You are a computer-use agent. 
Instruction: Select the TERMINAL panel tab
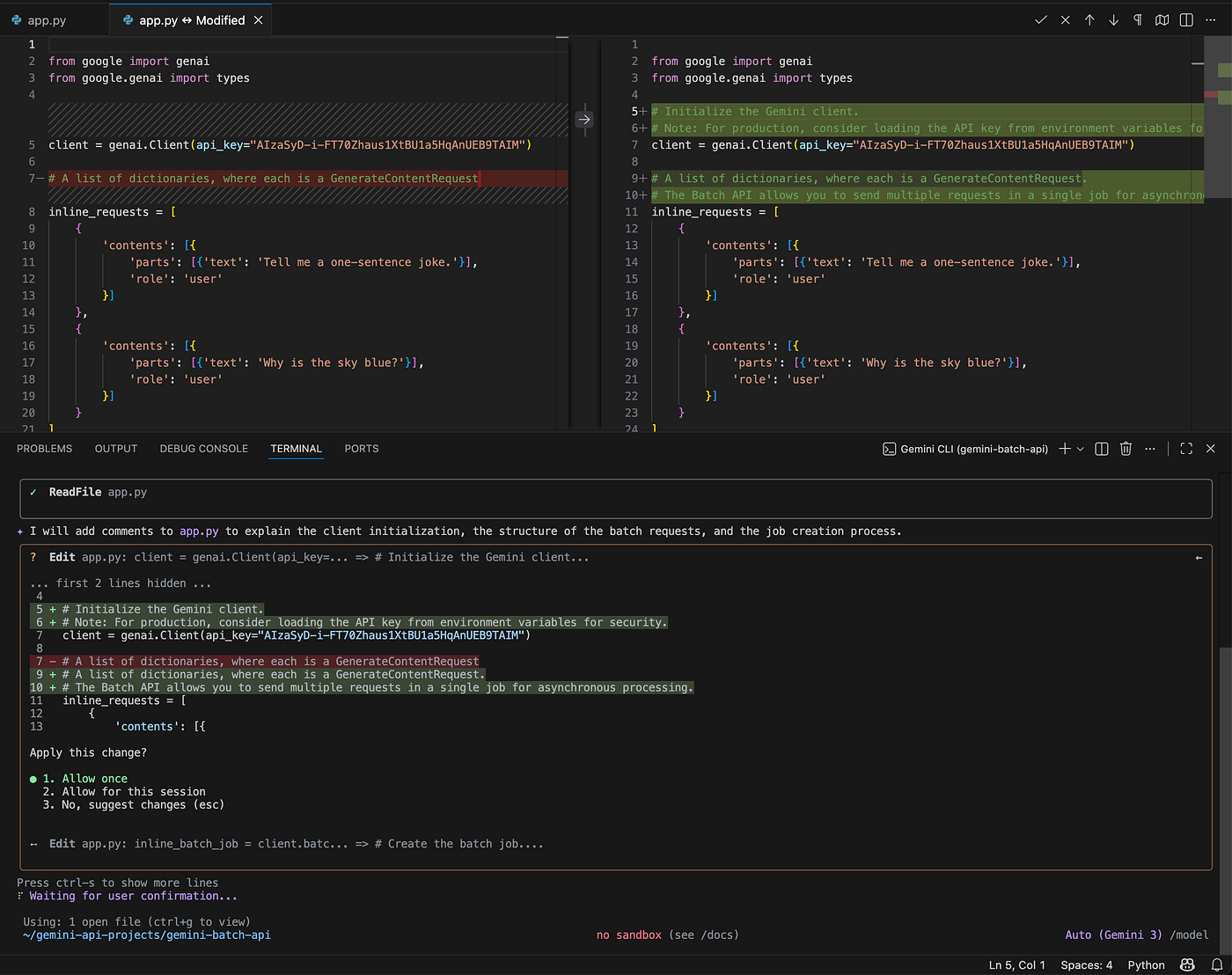pyautogui.click(x=297, y=449)
